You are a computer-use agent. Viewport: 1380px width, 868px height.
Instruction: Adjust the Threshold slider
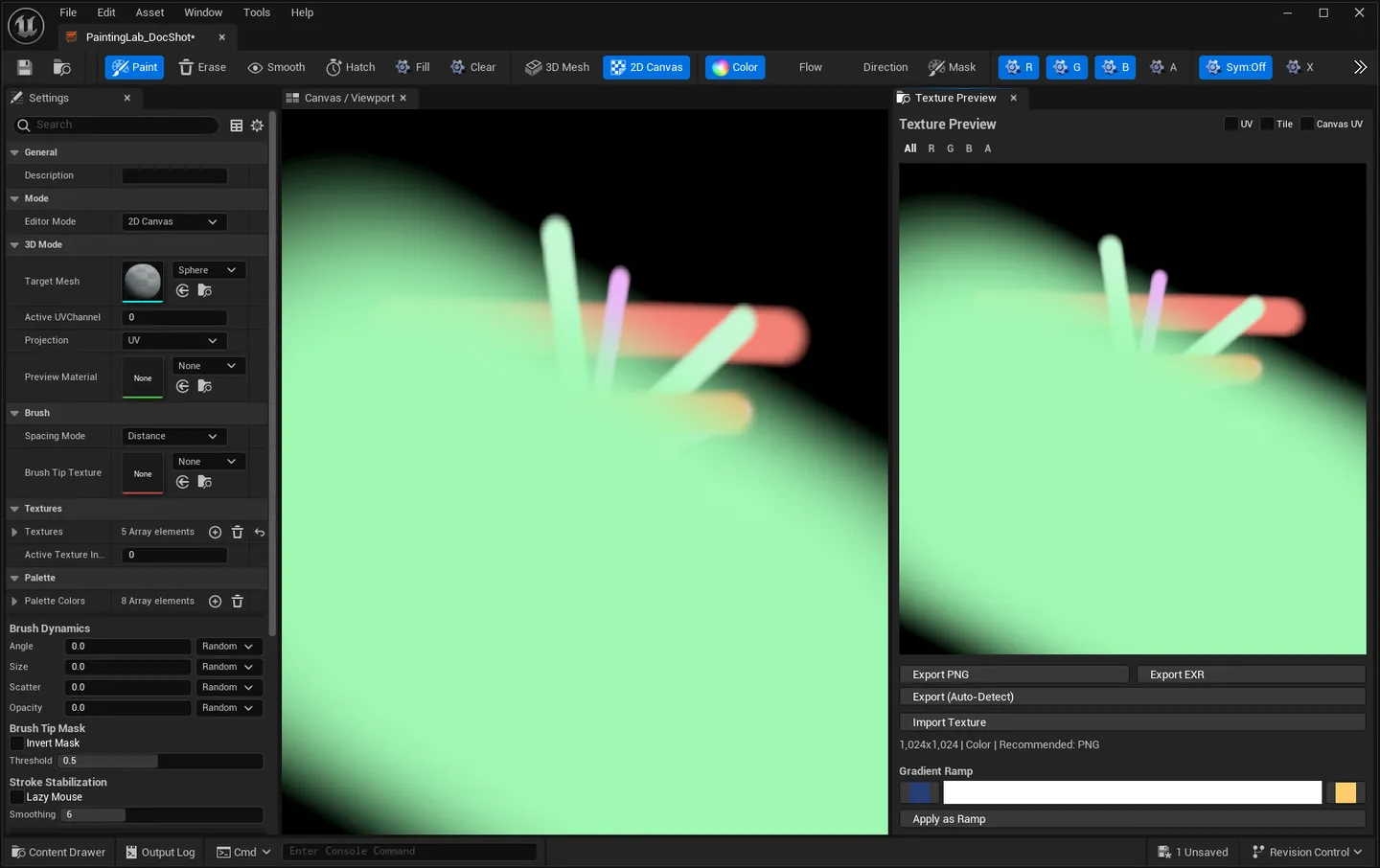click(x=160, y=761)
